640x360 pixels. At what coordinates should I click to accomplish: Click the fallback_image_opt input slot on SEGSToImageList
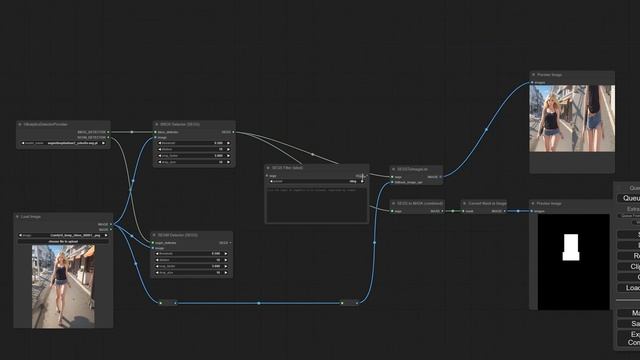point(392,182)
